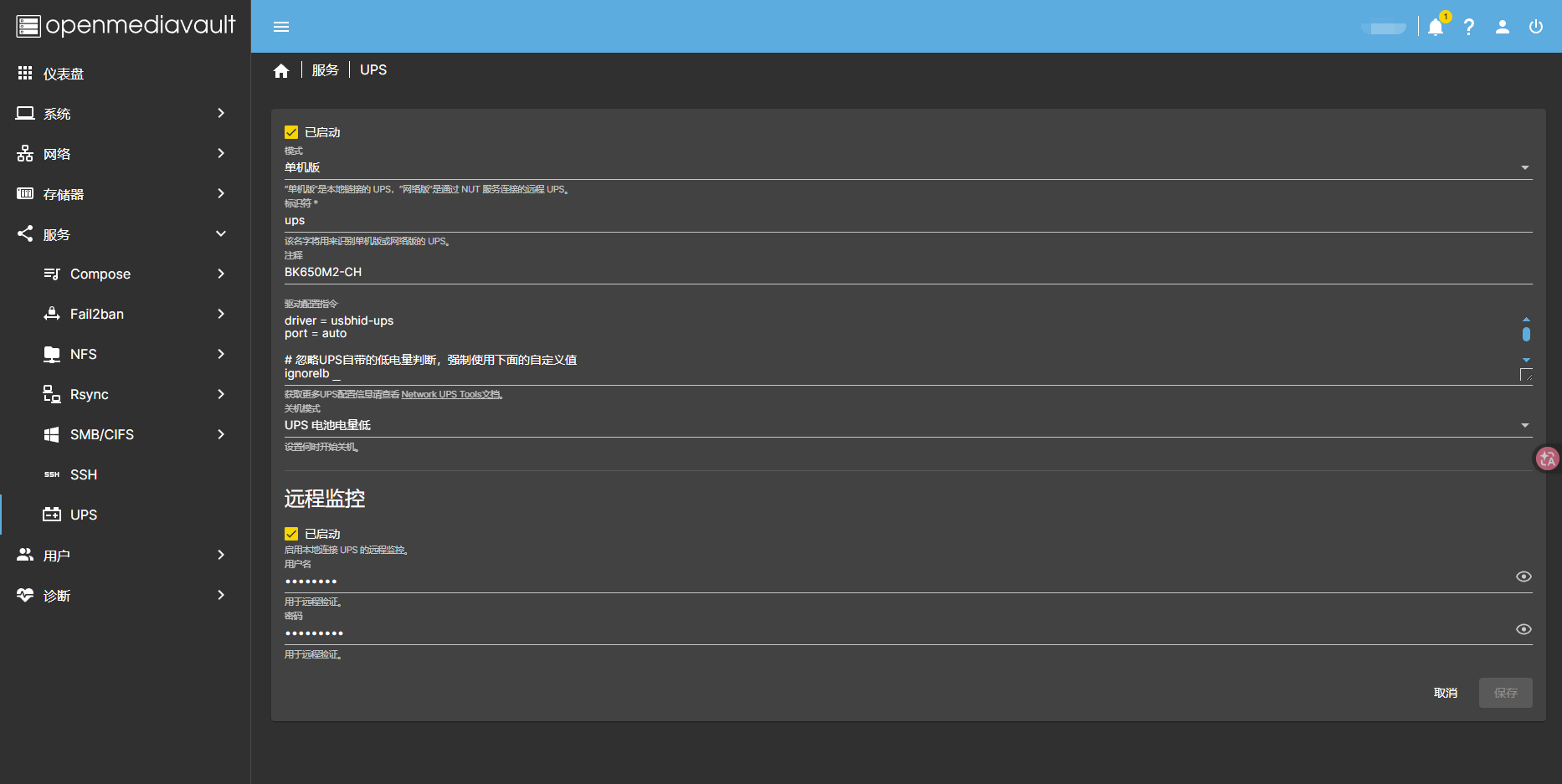Screen dimensions: 1562x784
Task: Open the Rsync menu item
Action: click(126, 394)
